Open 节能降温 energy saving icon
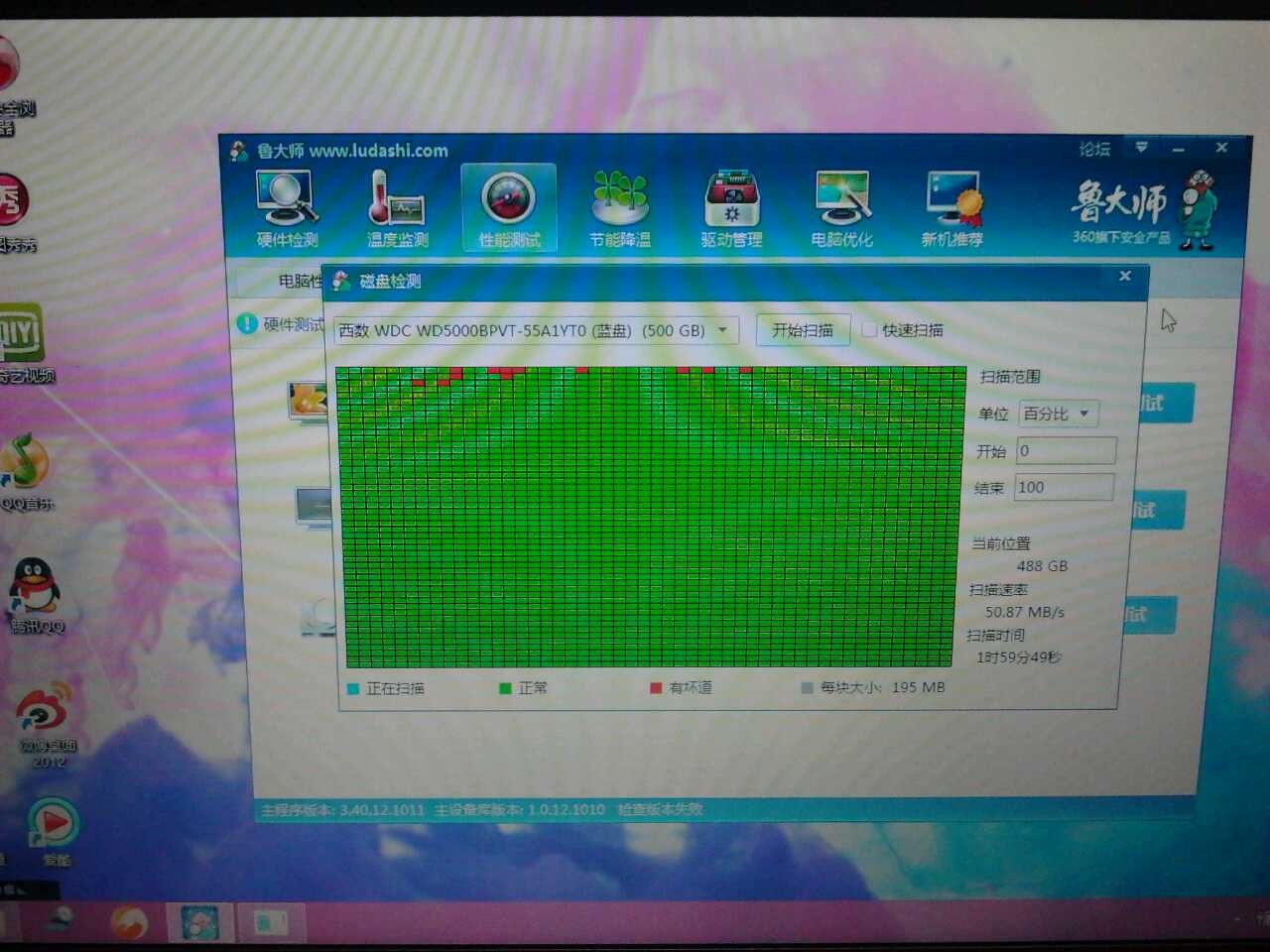This screenshot has width=1270, height=952. point(619,208)
